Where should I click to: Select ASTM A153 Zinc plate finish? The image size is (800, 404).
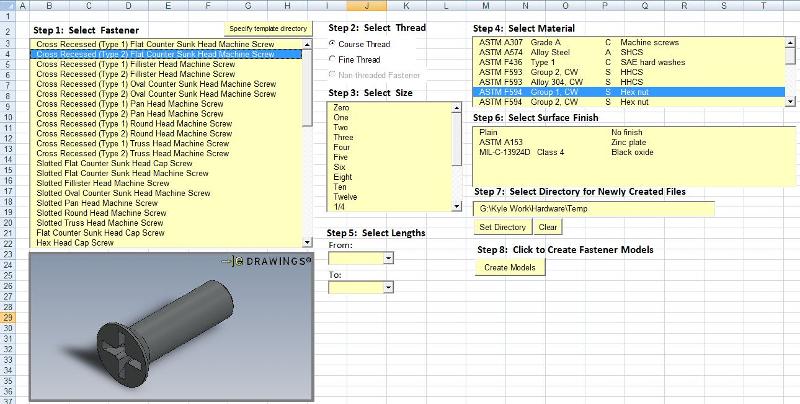tap(633, 142)
